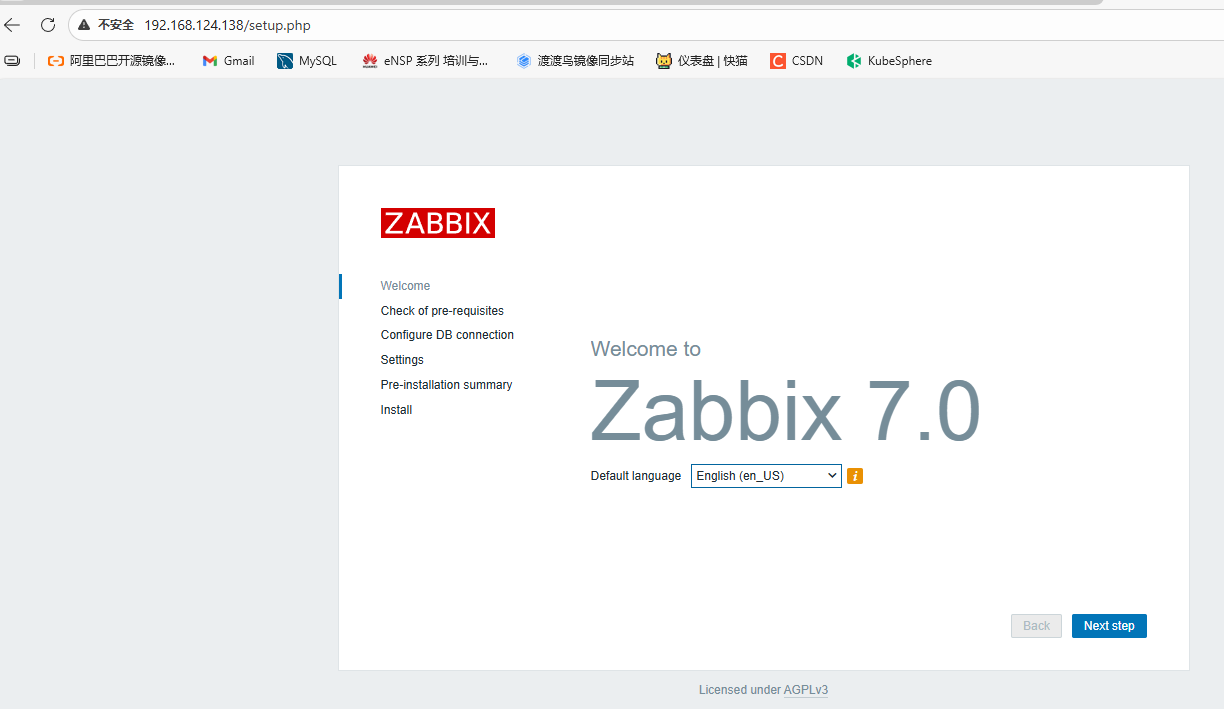Click the not-secure warning triangle icon
The height and width of the screenshot is (709, 1224).
tap(85, 25)
